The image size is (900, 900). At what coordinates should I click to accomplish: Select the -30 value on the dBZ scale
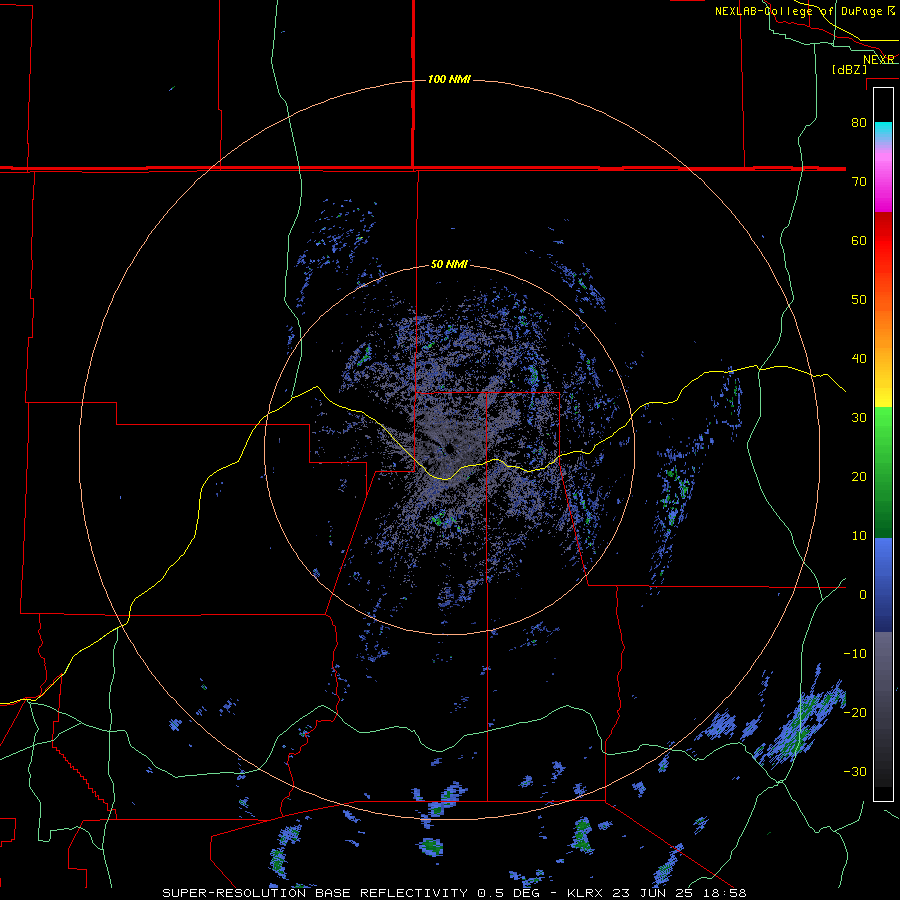pyautogui.click(x=855, y=771)
